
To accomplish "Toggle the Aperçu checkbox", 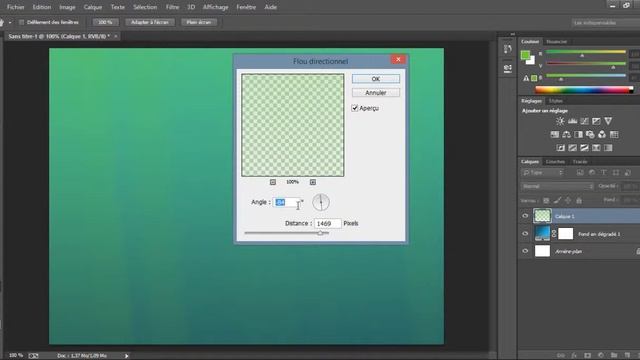I will (355, 108).
